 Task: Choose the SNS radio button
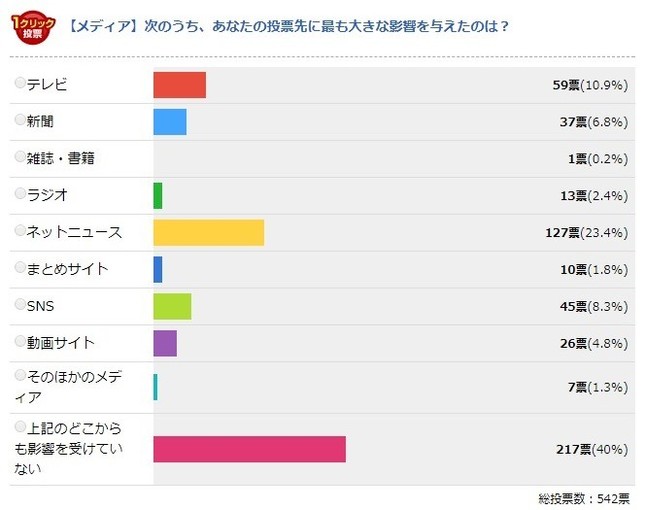pyautogui.click(x=20, y=305)
